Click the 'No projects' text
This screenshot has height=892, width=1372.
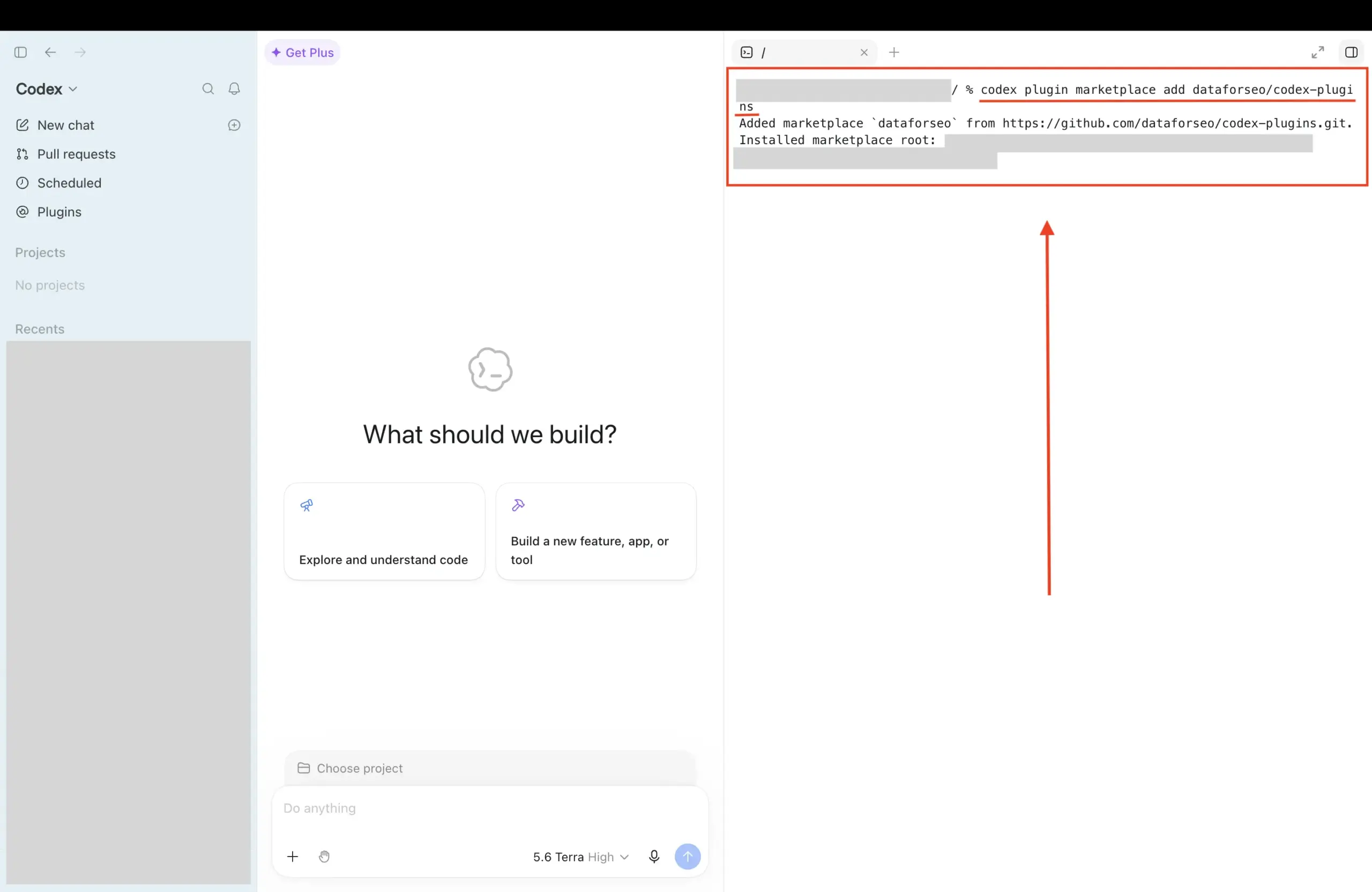(50, 285)
